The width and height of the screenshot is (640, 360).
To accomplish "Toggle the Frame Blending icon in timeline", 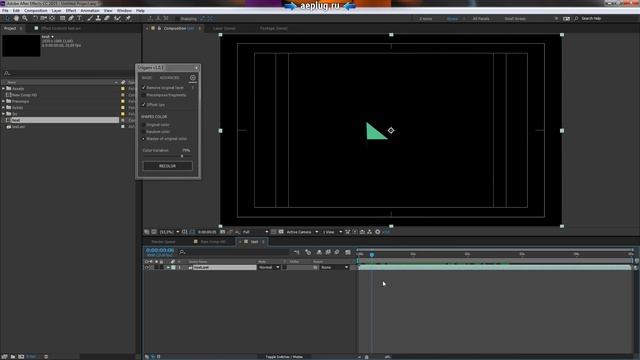I will [x=328, y=252].
